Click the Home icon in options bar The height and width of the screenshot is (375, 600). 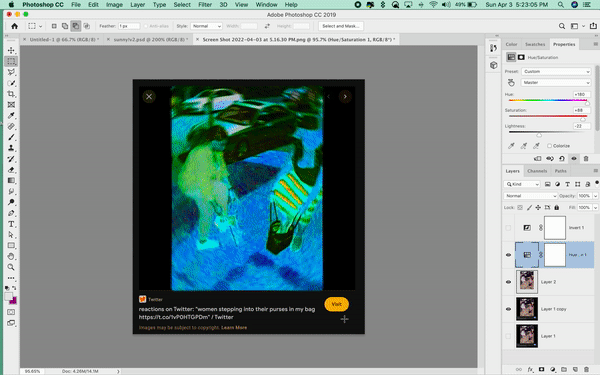(x=15, y=26)
